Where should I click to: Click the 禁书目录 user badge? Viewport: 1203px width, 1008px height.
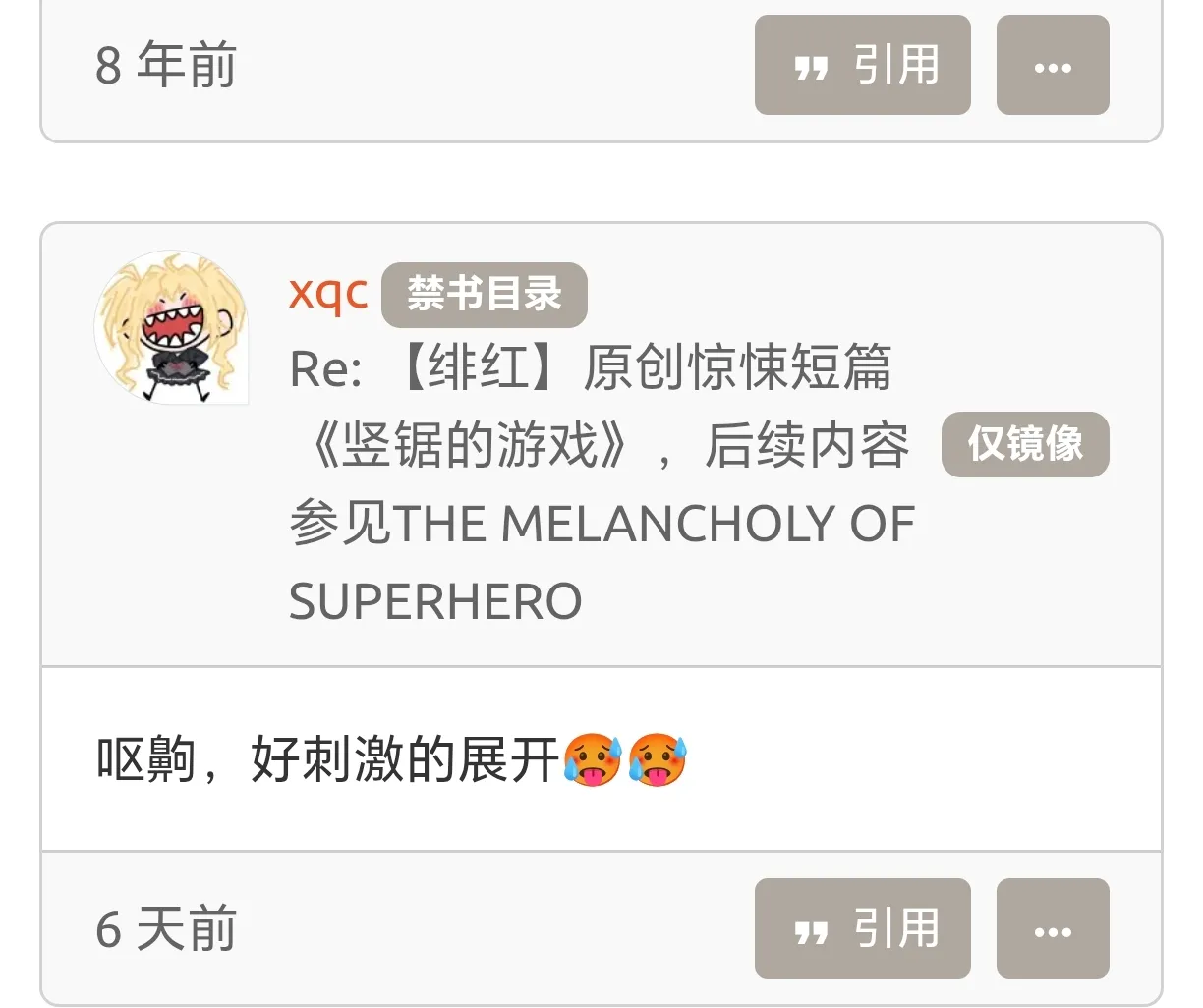[484, 294]
